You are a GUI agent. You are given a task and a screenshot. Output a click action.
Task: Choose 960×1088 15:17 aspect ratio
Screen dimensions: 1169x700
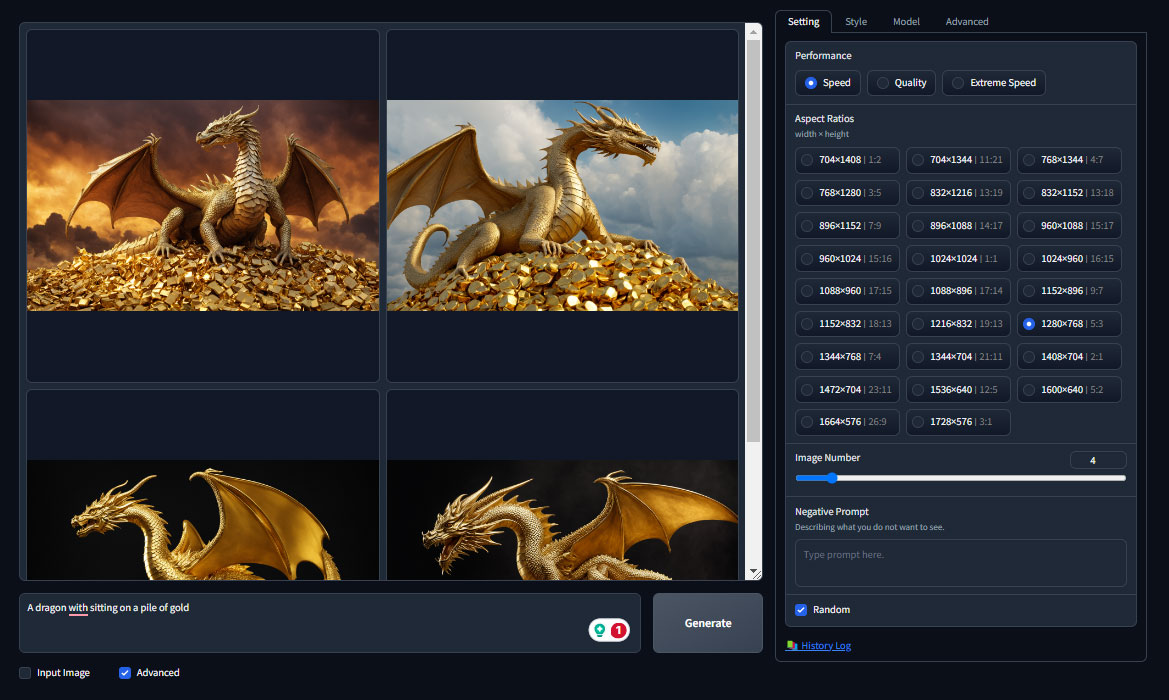coord(1069,225)
